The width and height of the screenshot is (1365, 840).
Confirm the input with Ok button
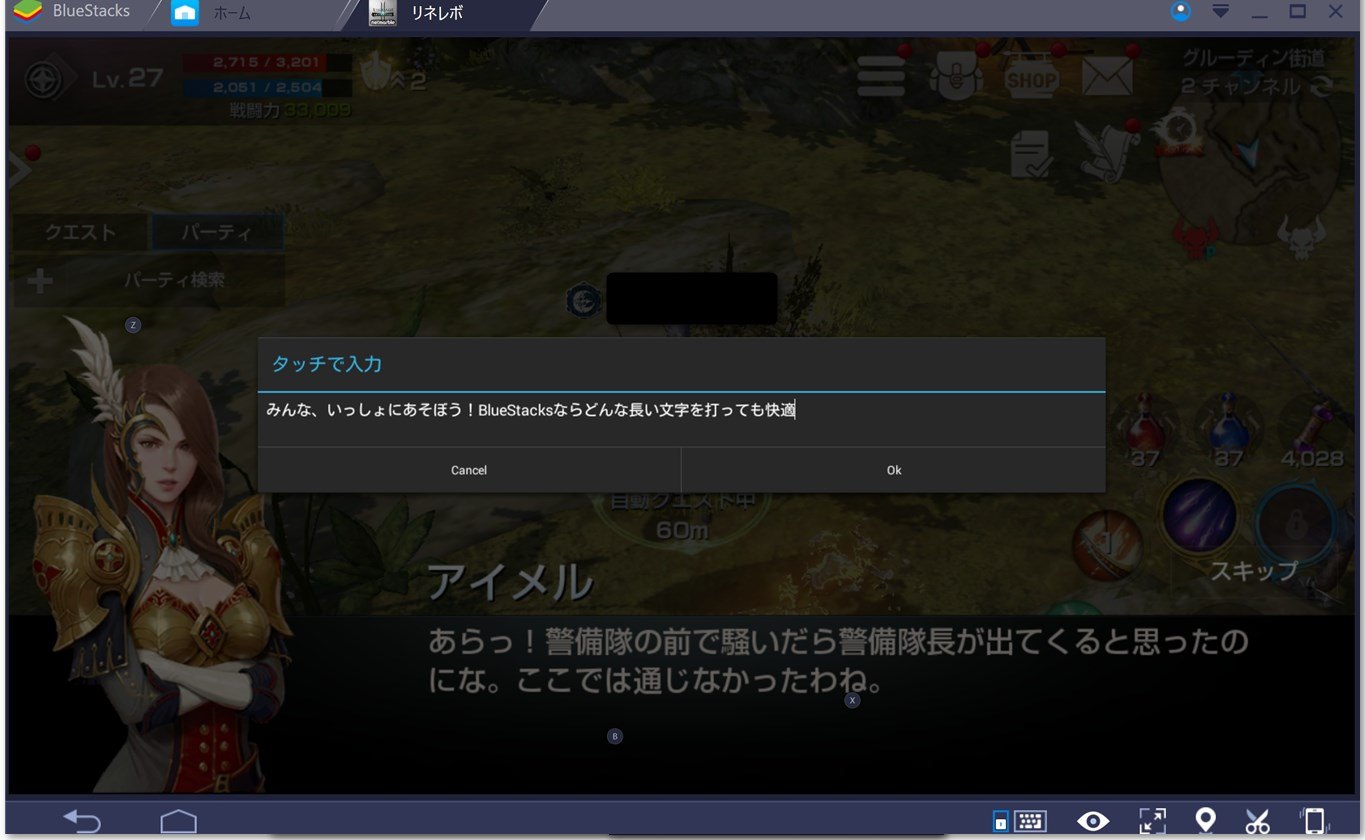[x=894, y=470]
